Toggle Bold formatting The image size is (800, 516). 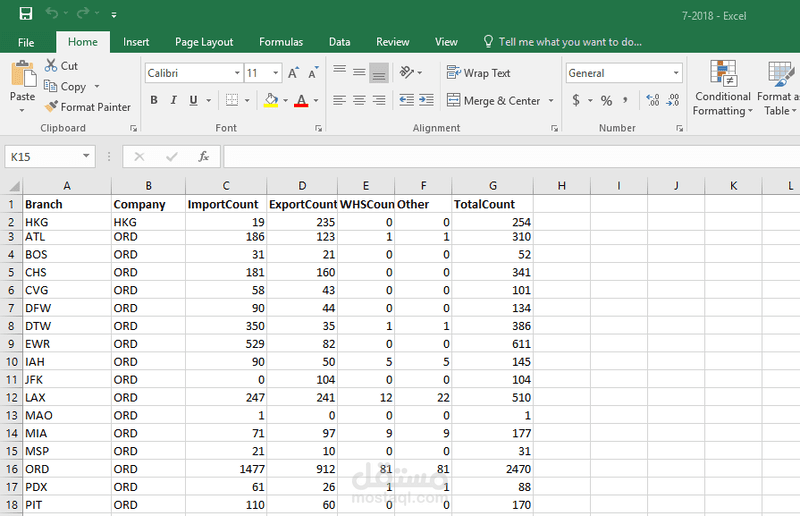154,100
